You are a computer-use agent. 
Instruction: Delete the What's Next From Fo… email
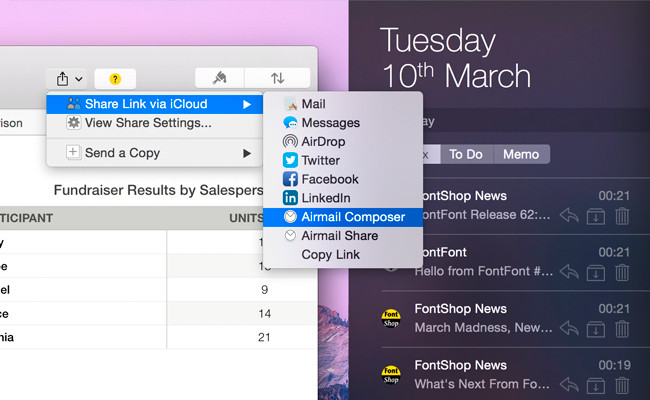point(622,385)
